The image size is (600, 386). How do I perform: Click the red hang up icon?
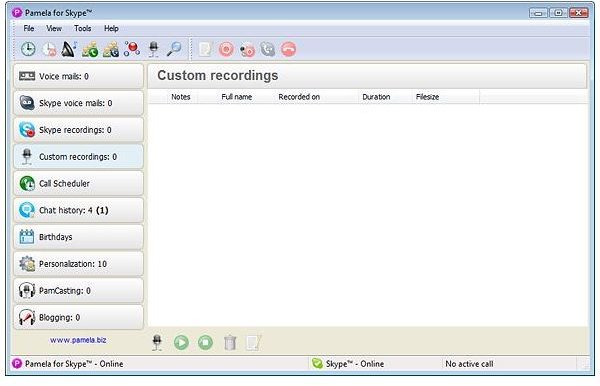[x=289, y=49]
